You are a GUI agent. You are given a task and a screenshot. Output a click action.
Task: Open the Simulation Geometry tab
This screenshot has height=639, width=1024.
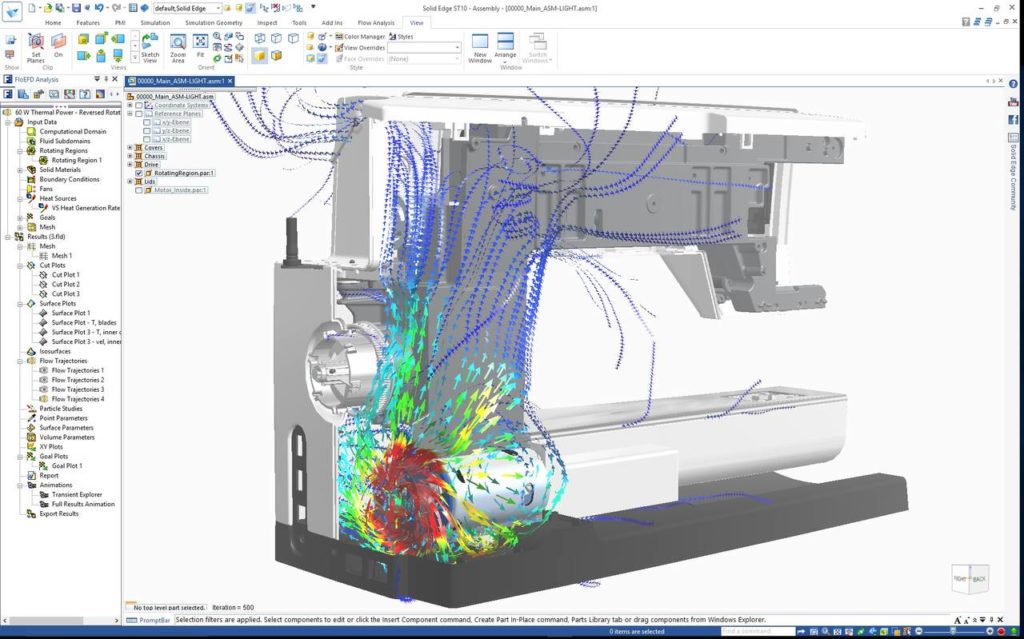point(213,22)
